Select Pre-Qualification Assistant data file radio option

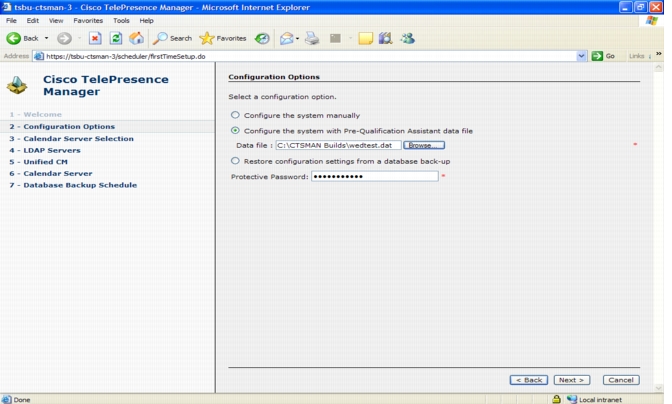coord(235,130)
